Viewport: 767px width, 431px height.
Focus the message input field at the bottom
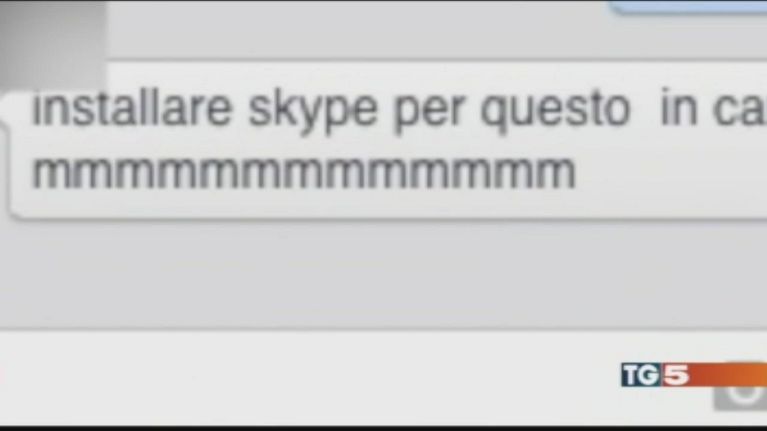(300, 380)
